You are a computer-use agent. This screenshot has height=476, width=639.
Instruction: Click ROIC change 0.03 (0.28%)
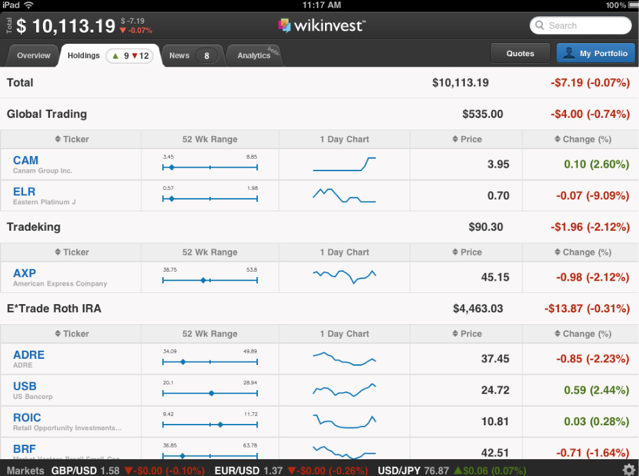(597, 421)
